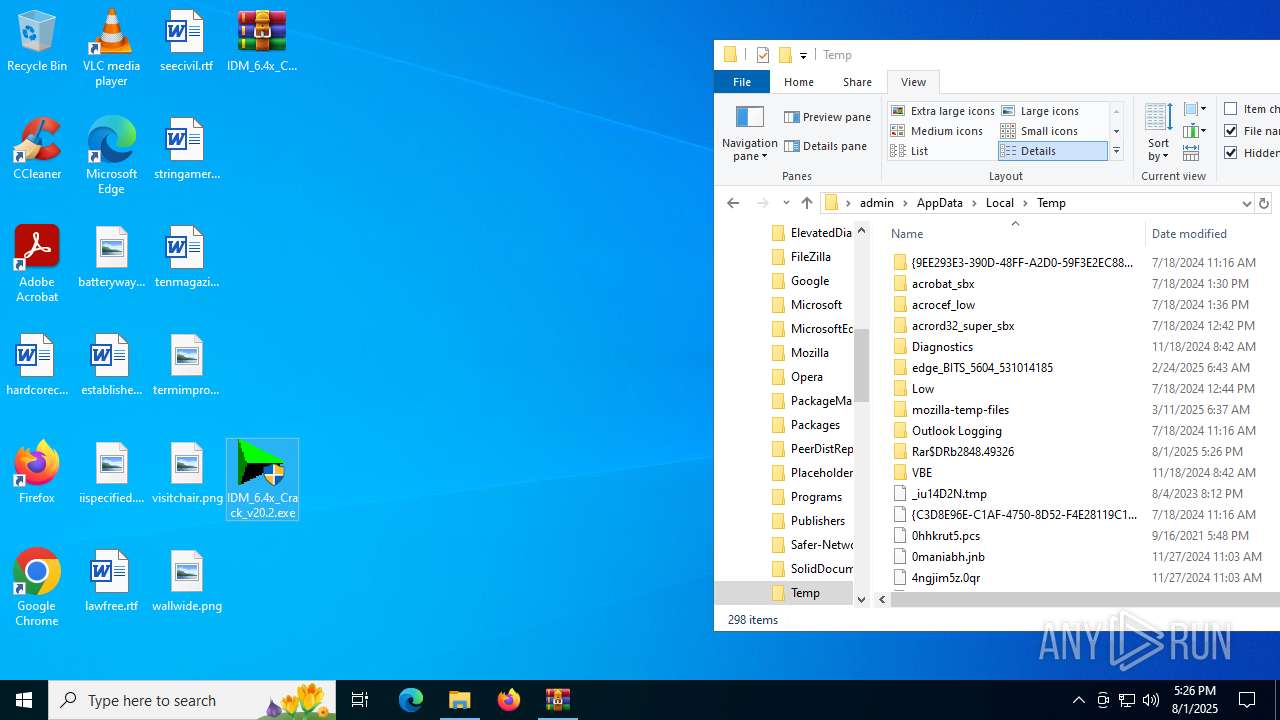Open the Add columns dropdown

click(x=1195, y=131)
